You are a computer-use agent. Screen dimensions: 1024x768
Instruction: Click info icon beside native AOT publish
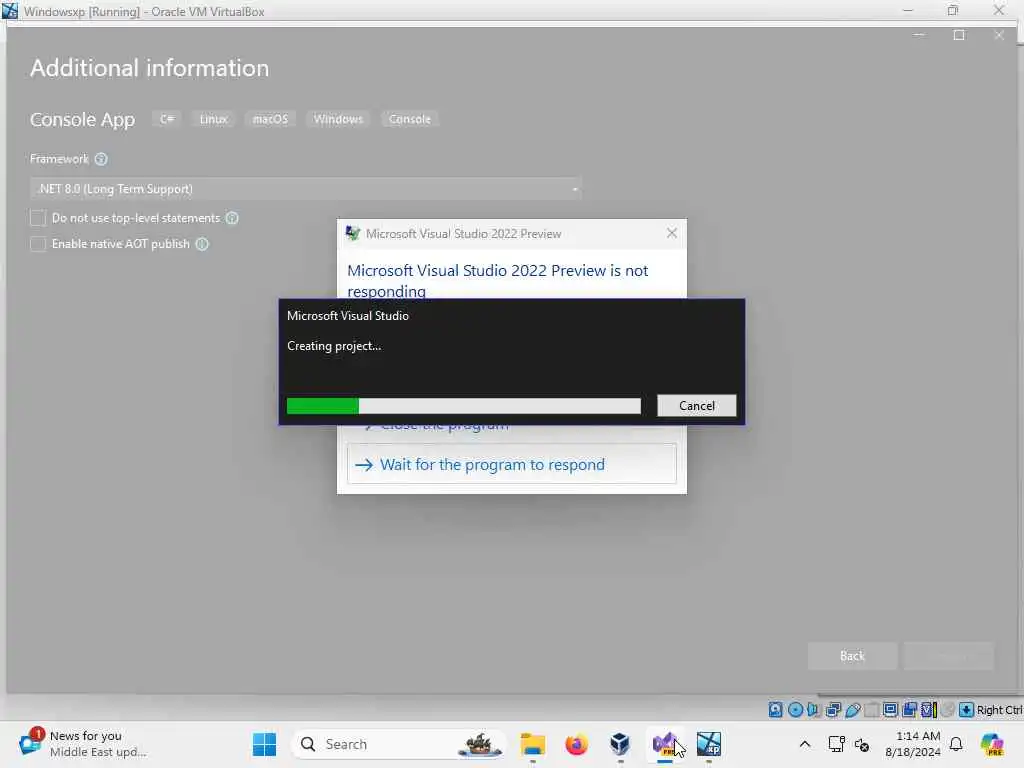tap(202, 244)
